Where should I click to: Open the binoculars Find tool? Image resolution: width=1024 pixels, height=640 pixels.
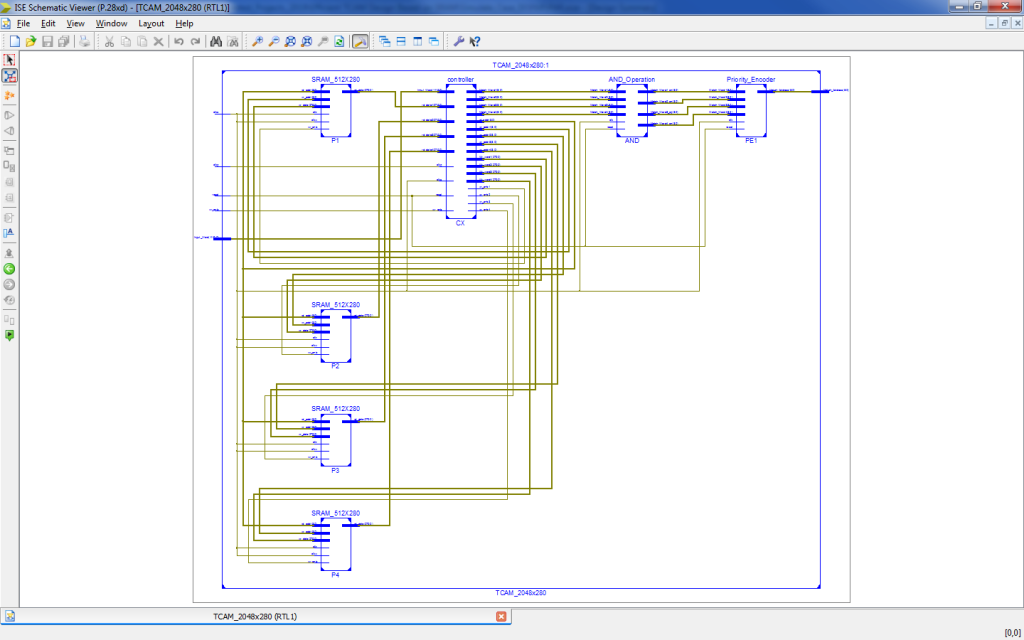[x=217, y=41]
